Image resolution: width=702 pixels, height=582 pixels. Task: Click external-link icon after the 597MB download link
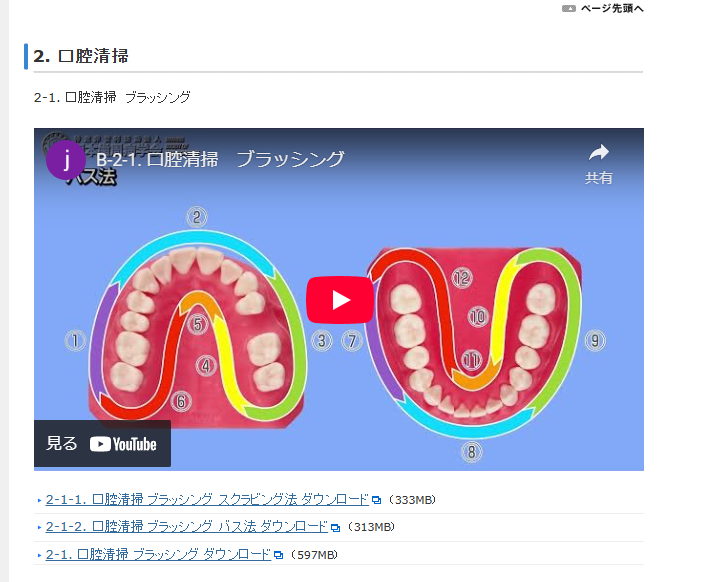click(x=278, y=556)
